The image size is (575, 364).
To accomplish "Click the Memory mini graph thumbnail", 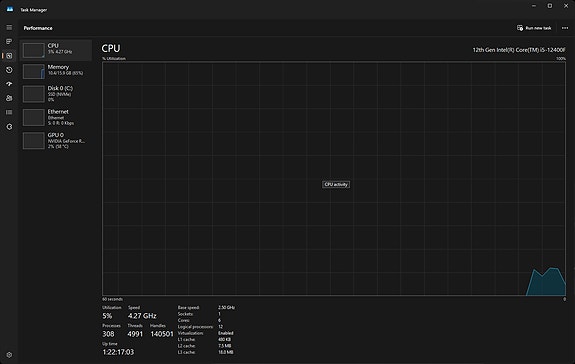I will pos(34,71).
